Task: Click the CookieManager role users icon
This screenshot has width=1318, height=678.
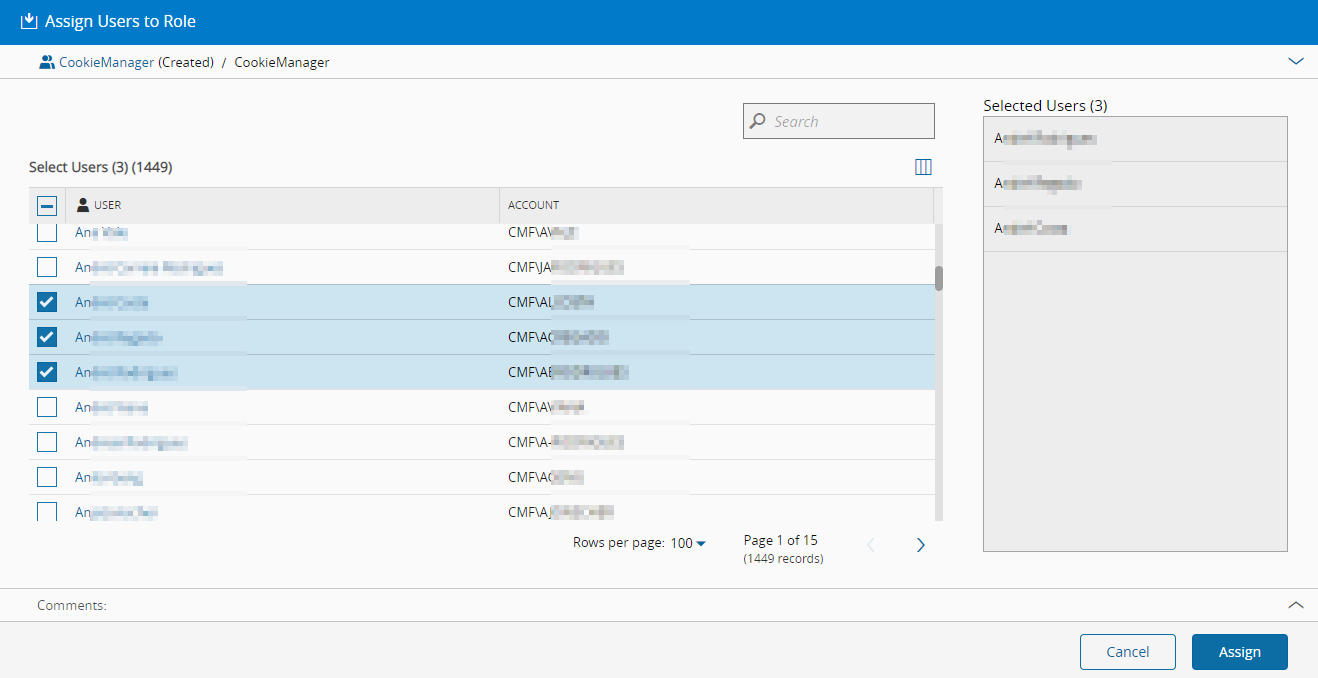Action: tap(47, 62)
